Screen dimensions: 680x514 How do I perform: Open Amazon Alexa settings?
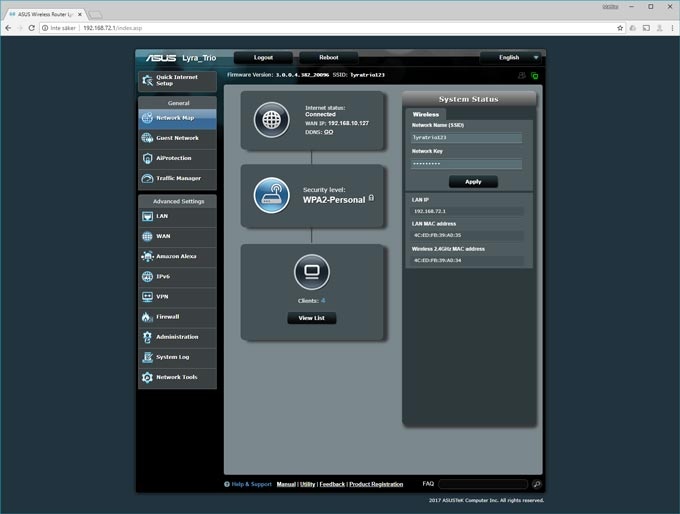click(177, 256)
